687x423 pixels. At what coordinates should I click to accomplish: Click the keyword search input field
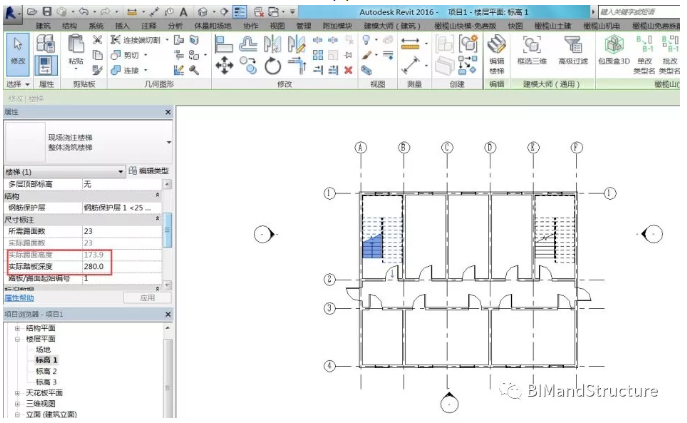[x=639, y=12]
